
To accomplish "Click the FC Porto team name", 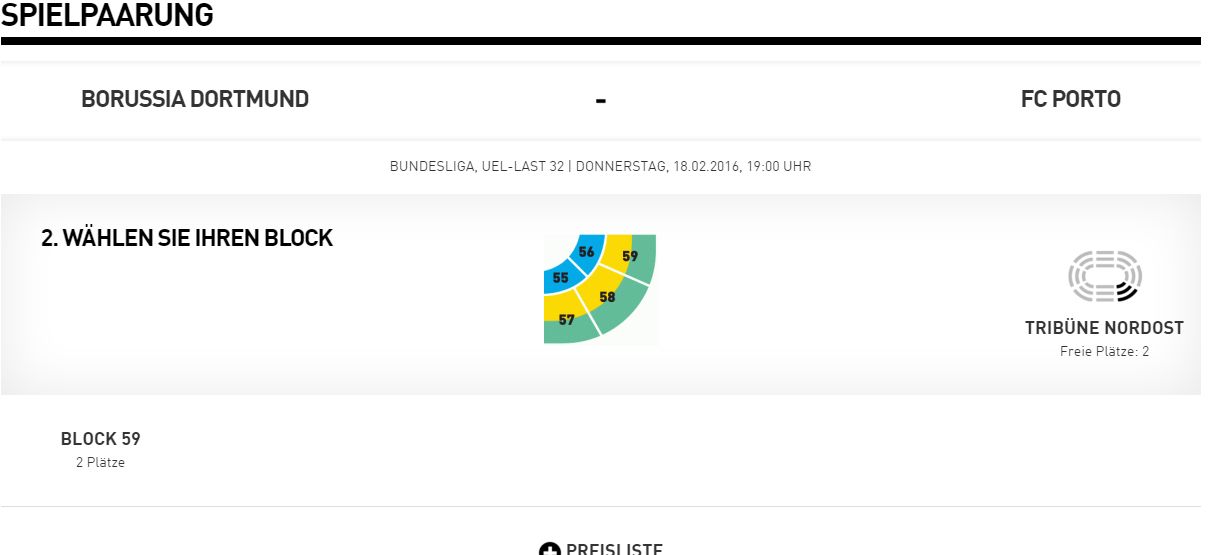I will [x=1071, y=99].
